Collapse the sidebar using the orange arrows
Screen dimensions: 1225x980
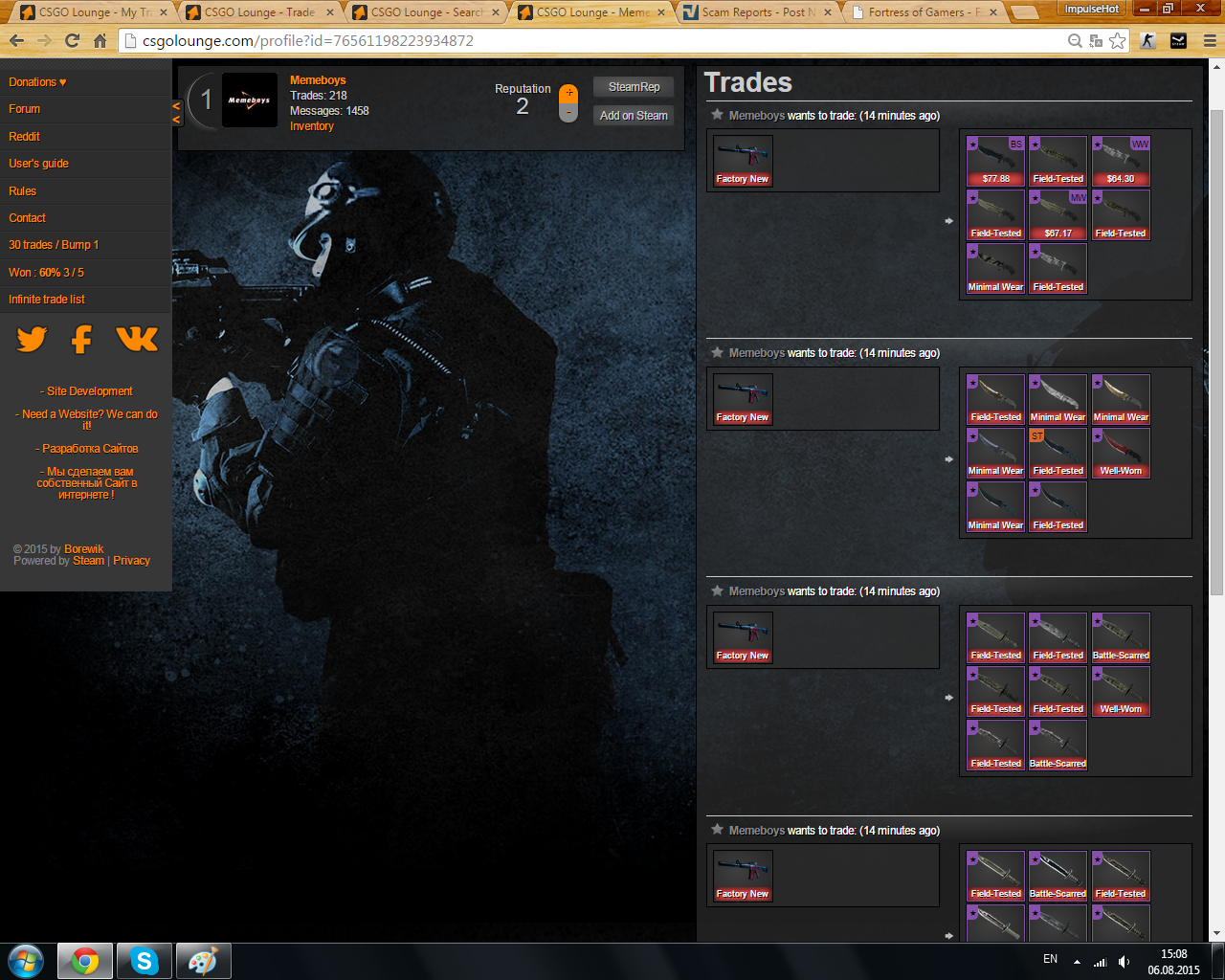[x=176, y=113]
